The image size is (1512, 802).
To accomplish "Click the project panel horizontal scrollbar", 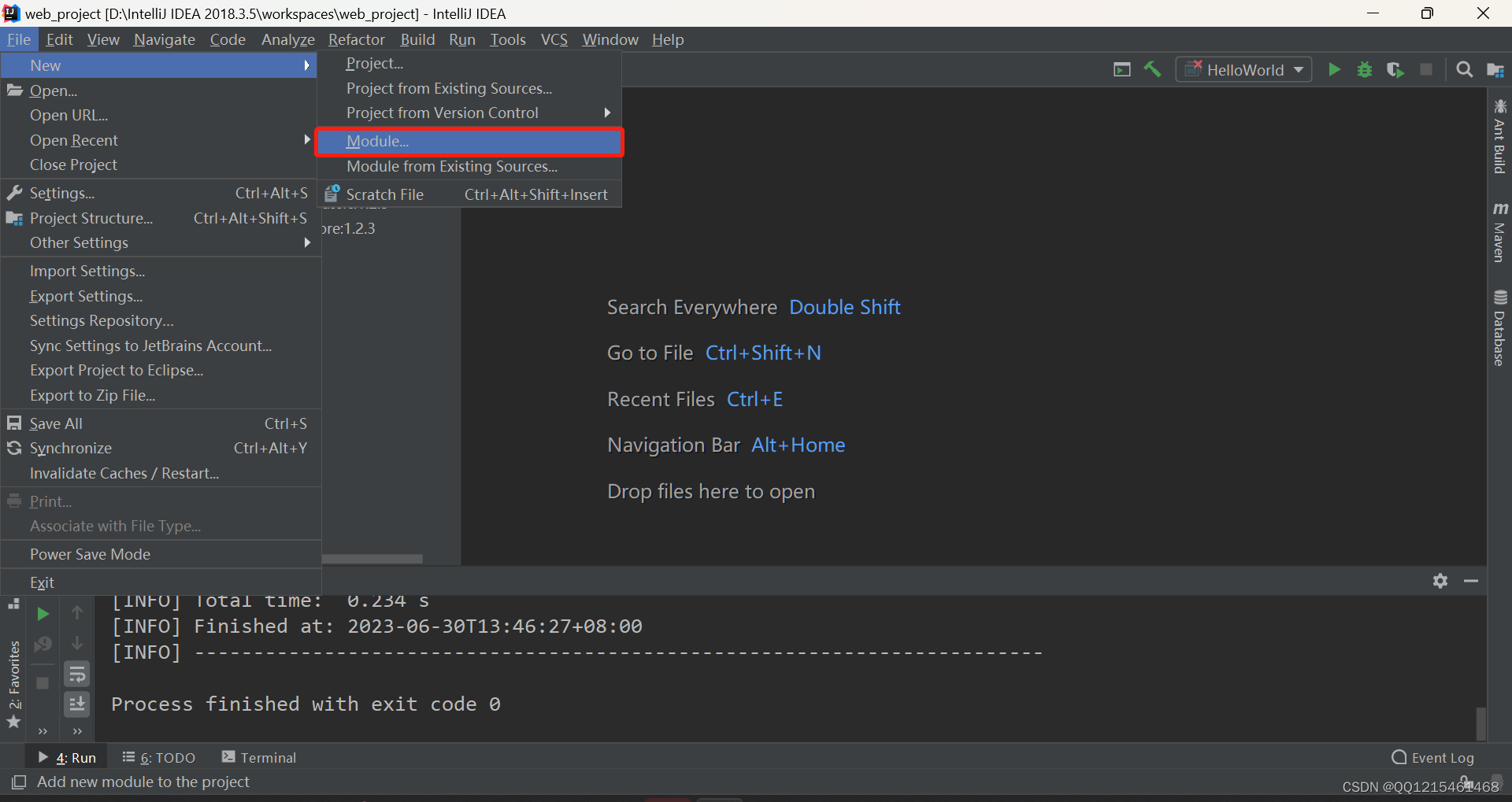I will (372, 559).
